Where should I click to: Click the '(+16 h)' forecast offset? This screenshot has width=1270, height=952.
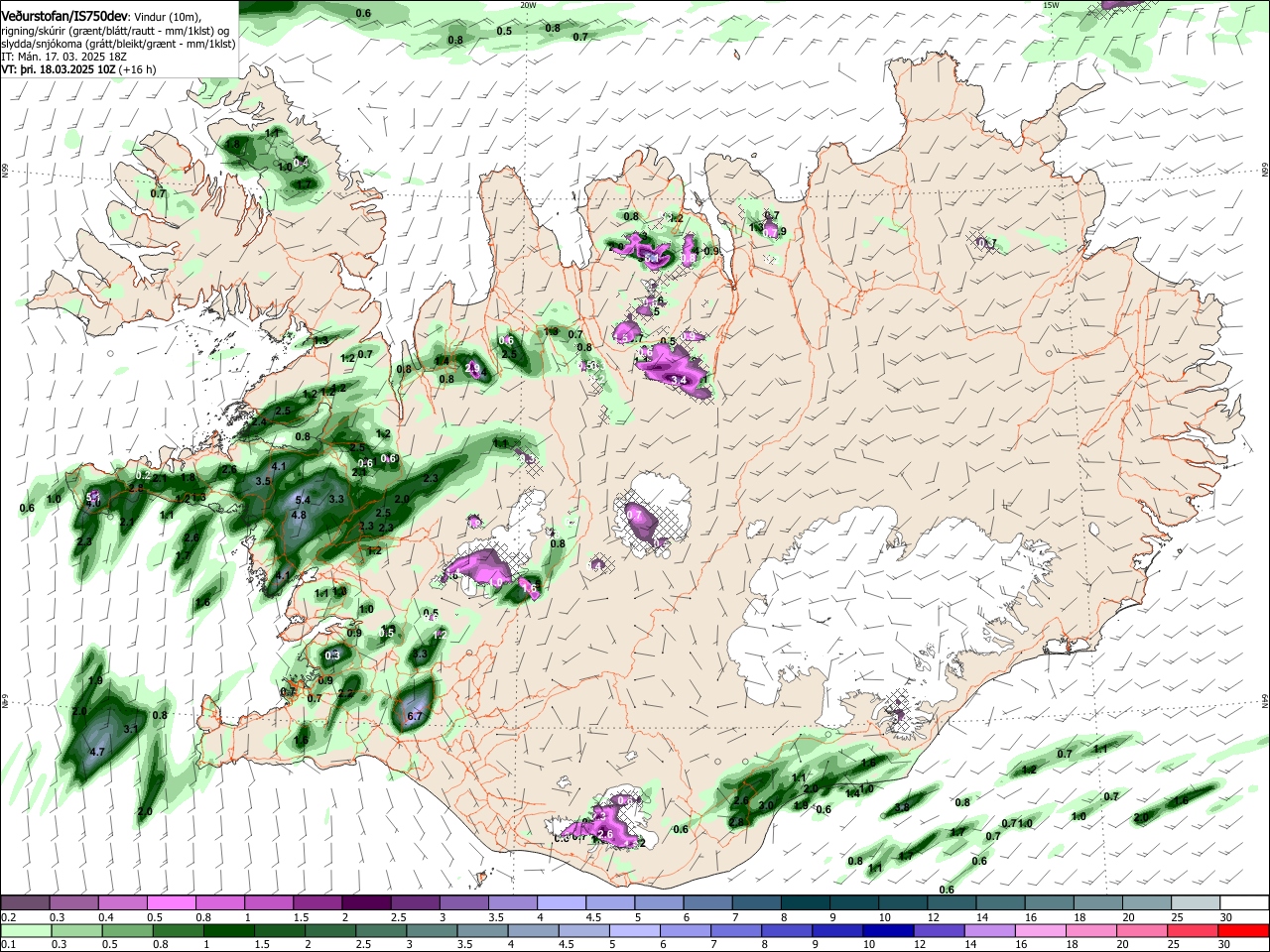(137, 69)
